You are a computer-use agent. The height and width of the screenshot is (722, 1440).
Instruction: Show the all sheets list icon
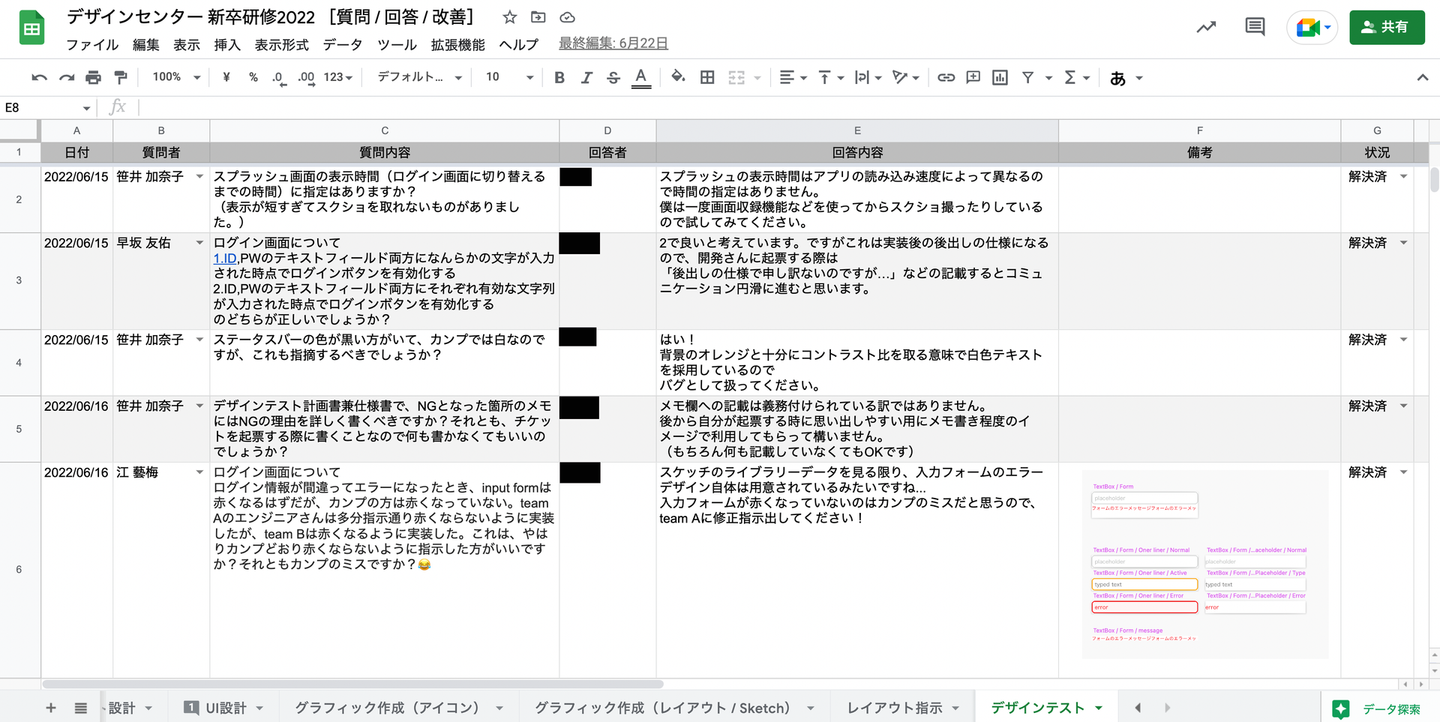(81, 707)
